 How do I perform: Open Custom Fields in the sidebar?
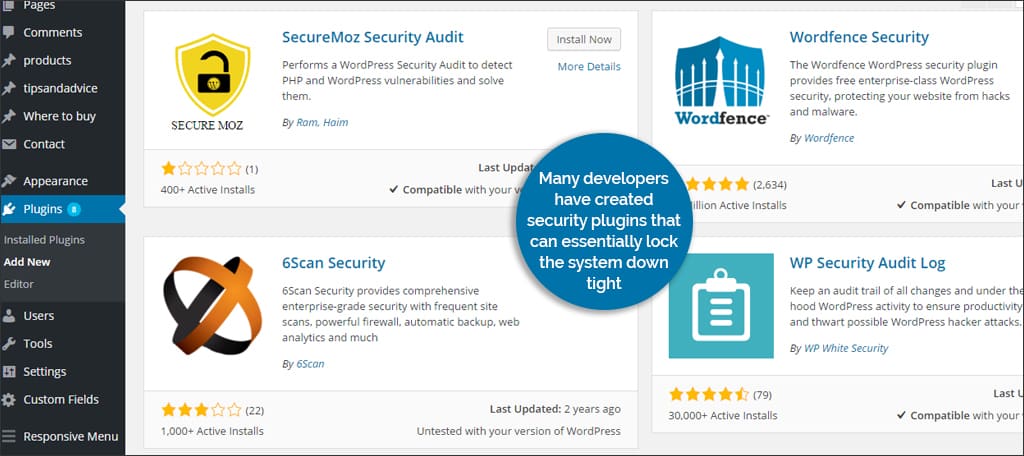(62, 399)
